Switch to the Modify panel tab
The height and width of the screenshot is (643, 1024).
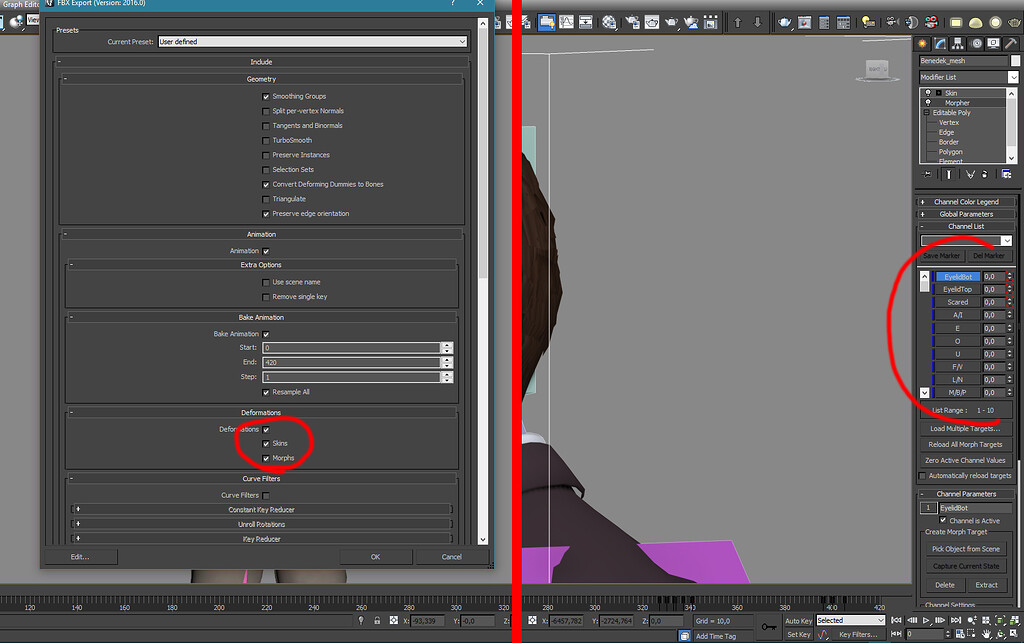[x=940, y=43]
